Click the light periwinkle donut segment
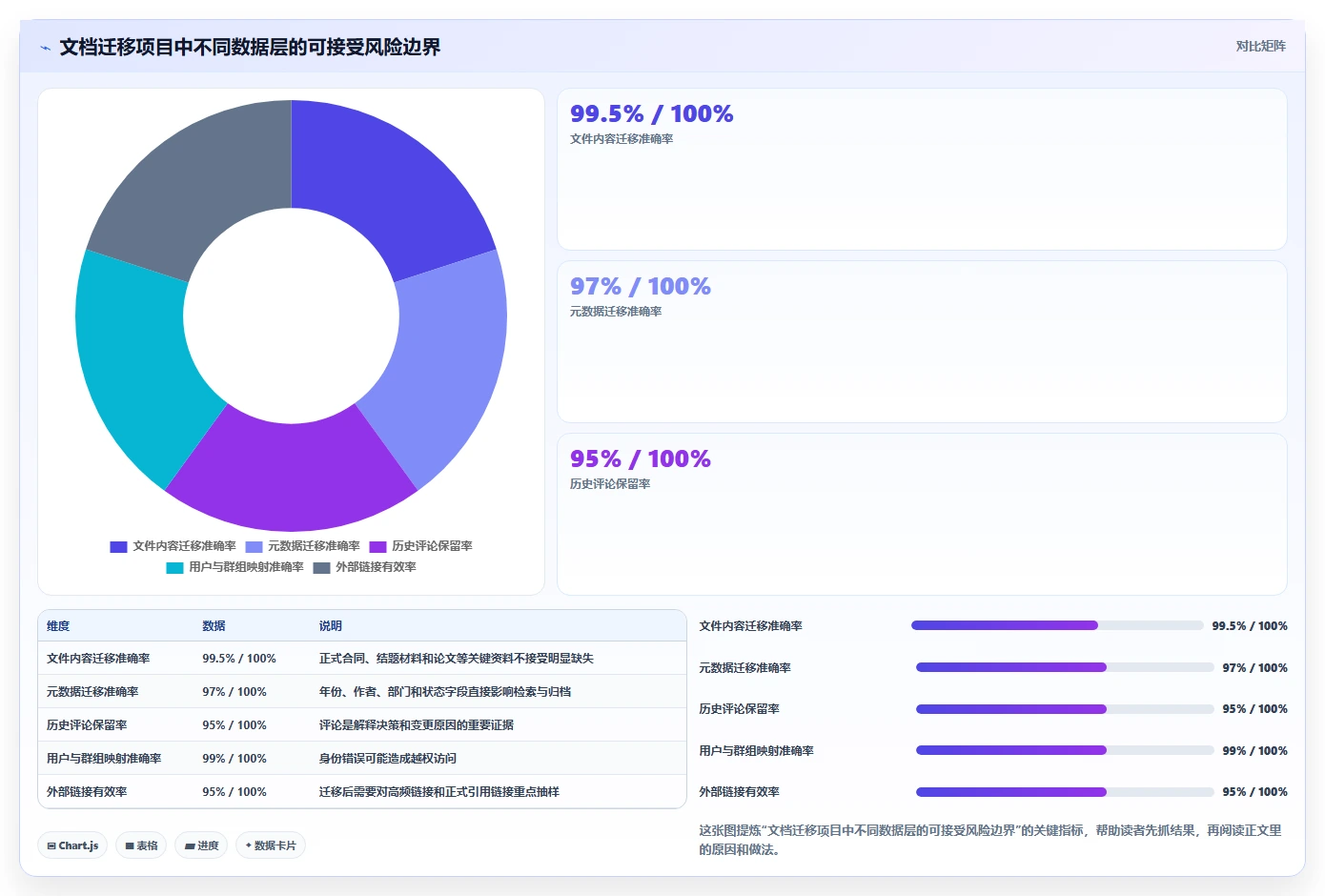The image size is (1325, 896). pos(446,367)
